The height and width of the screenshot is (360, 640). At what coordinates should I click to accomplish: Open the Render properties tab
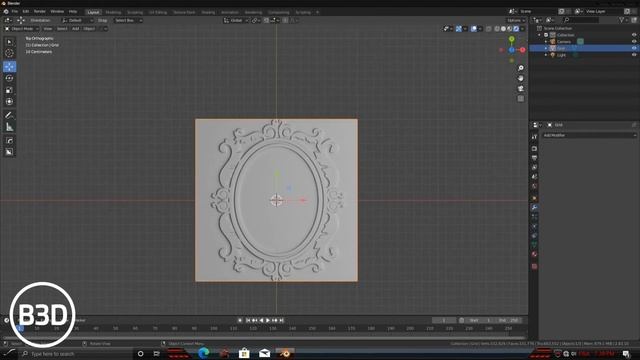534,149
